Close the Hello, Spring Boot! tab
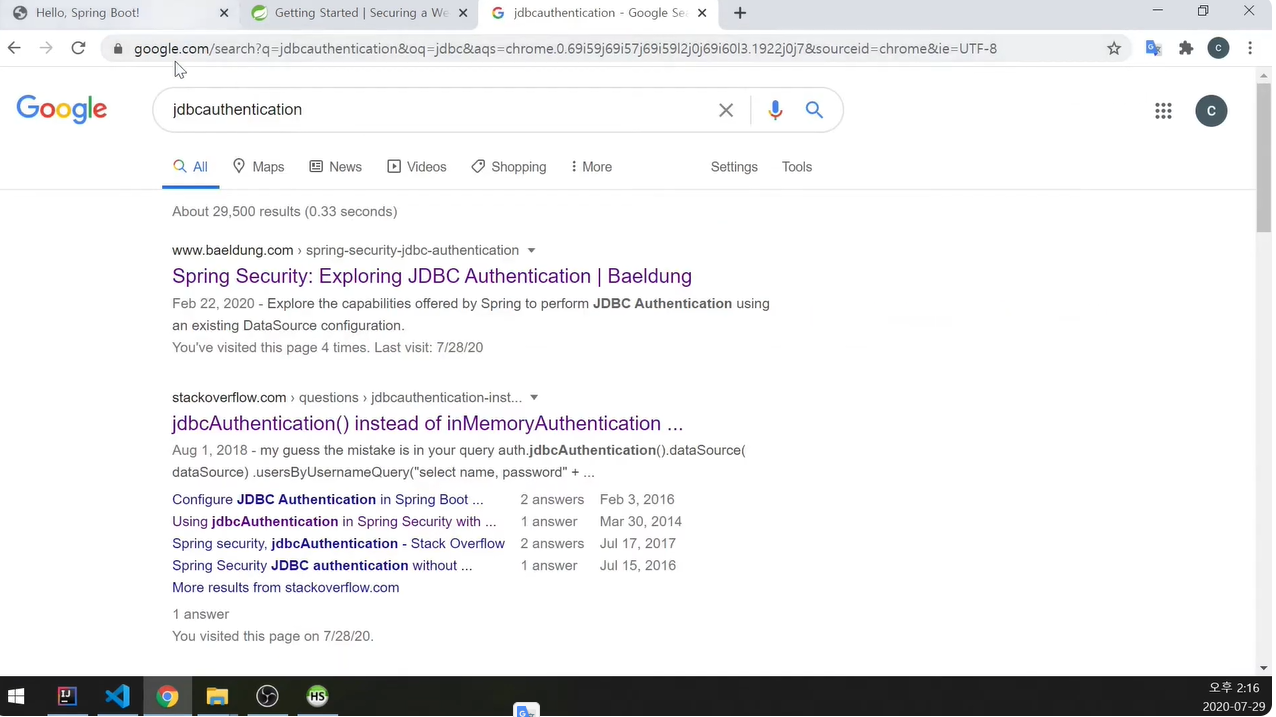 pos(223,13)
